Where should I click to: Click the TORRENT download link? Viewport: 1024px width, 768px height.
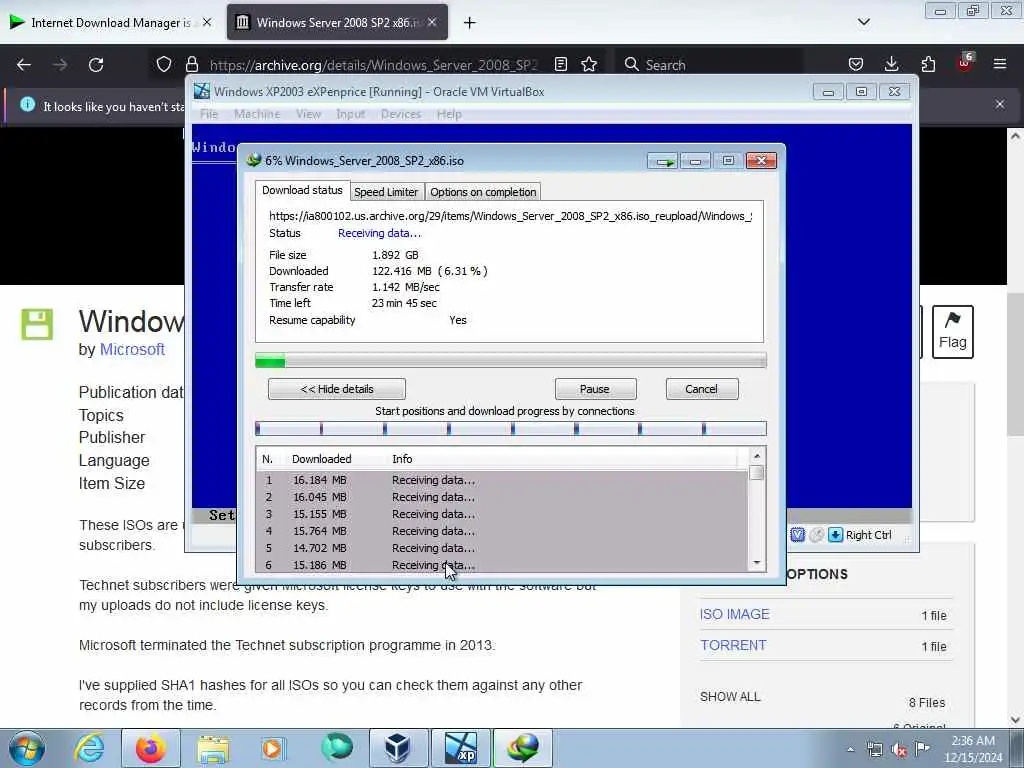[x=733, y=645]
